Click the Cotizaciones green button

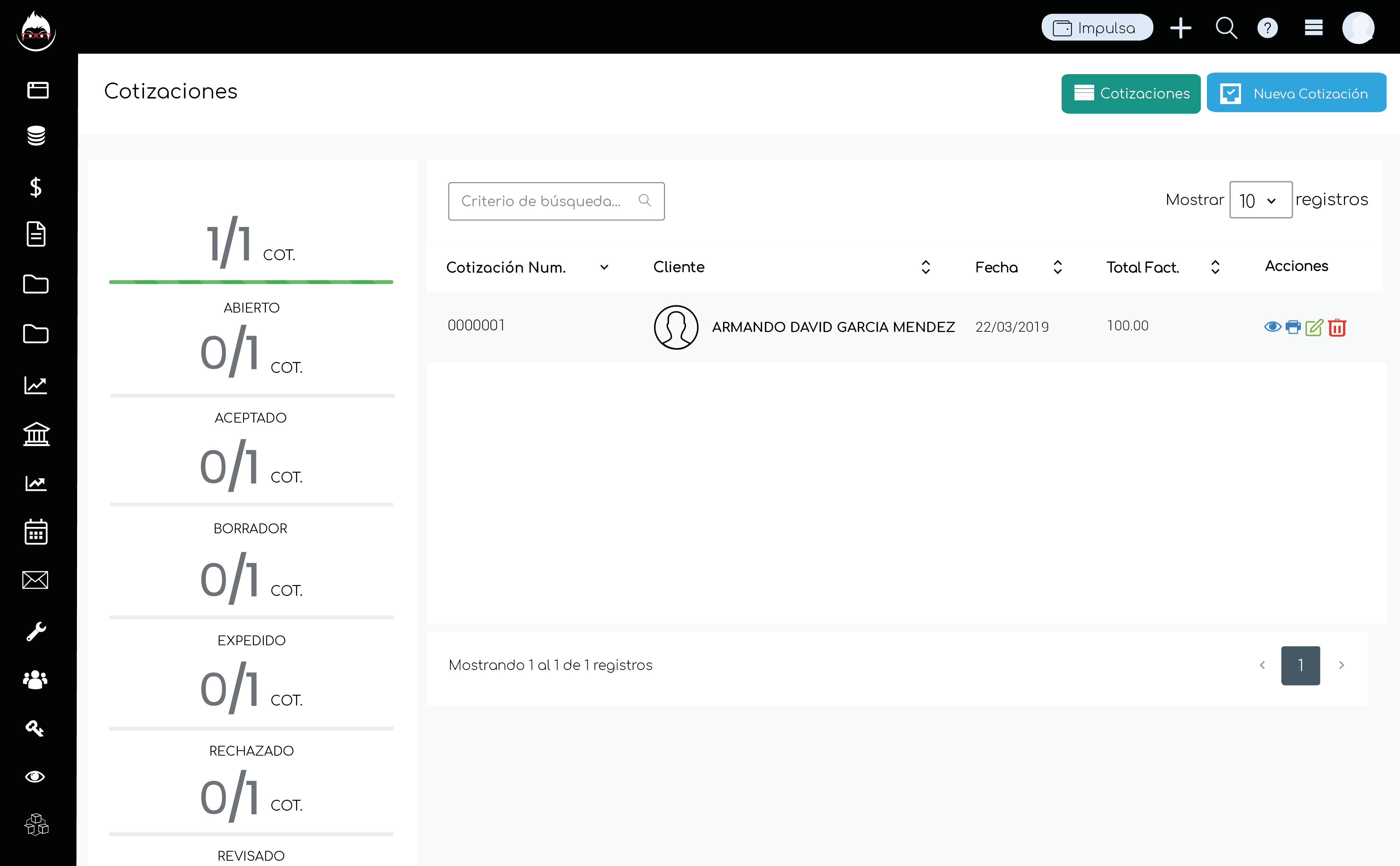pyautogui.click(x=1130, y=93)
